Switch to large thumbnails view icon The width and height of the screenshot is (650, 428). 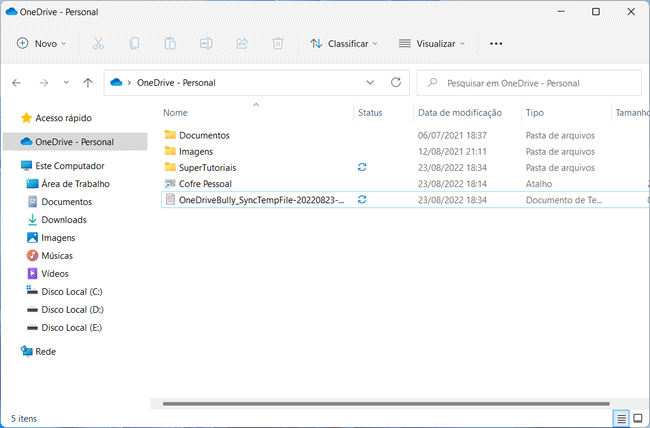click(x=637, y=417)
